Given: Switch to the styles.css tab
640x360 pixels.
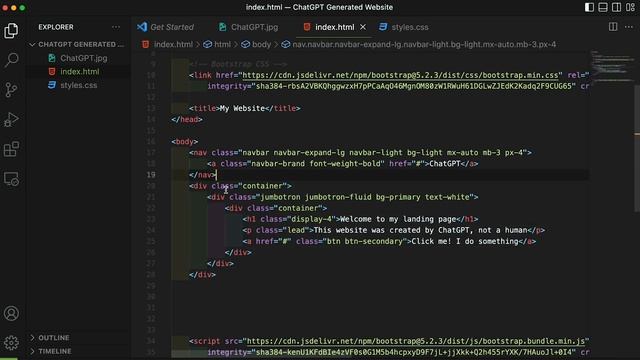Looking at the screenshot, I should click(404, 27).
